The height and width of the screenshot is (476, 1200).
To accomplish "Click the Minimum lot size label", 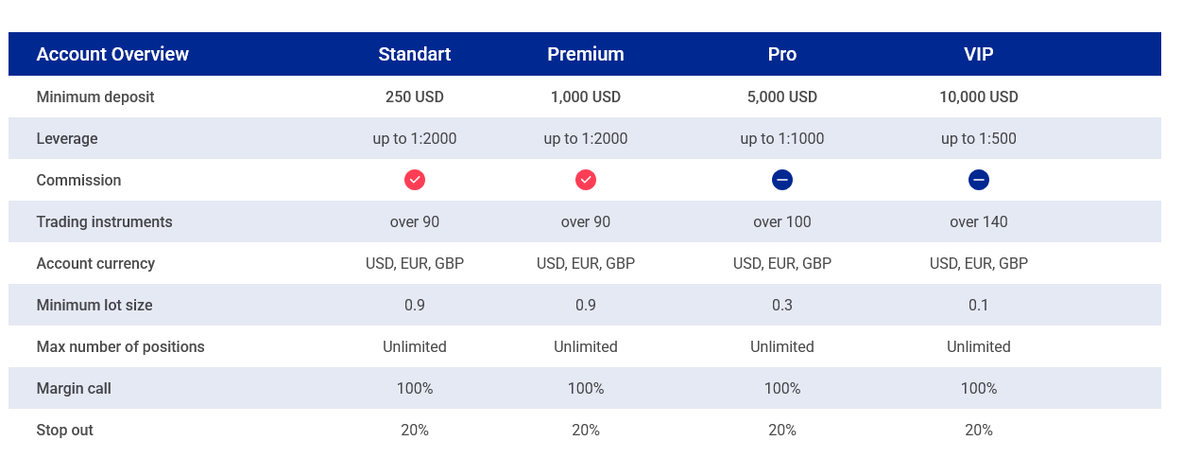I will coord(94,305).
